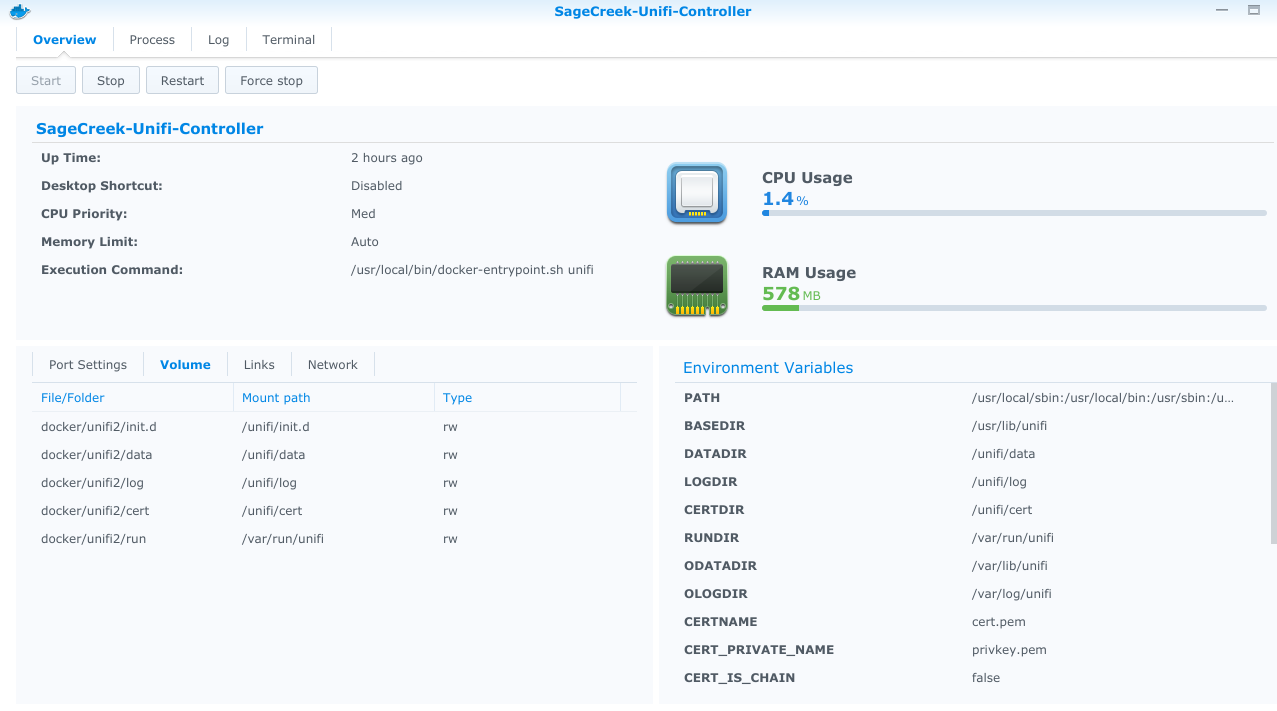The width and height of the screenshot is (1277, 711).
Task: Open the Port Settings tab
Action: [87, 364]
